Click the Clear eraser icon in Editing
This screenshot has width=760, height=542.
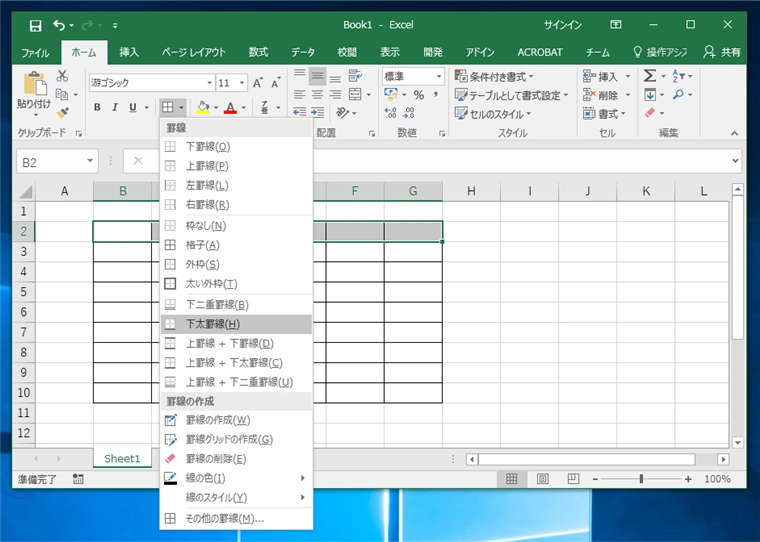(650, 113)
